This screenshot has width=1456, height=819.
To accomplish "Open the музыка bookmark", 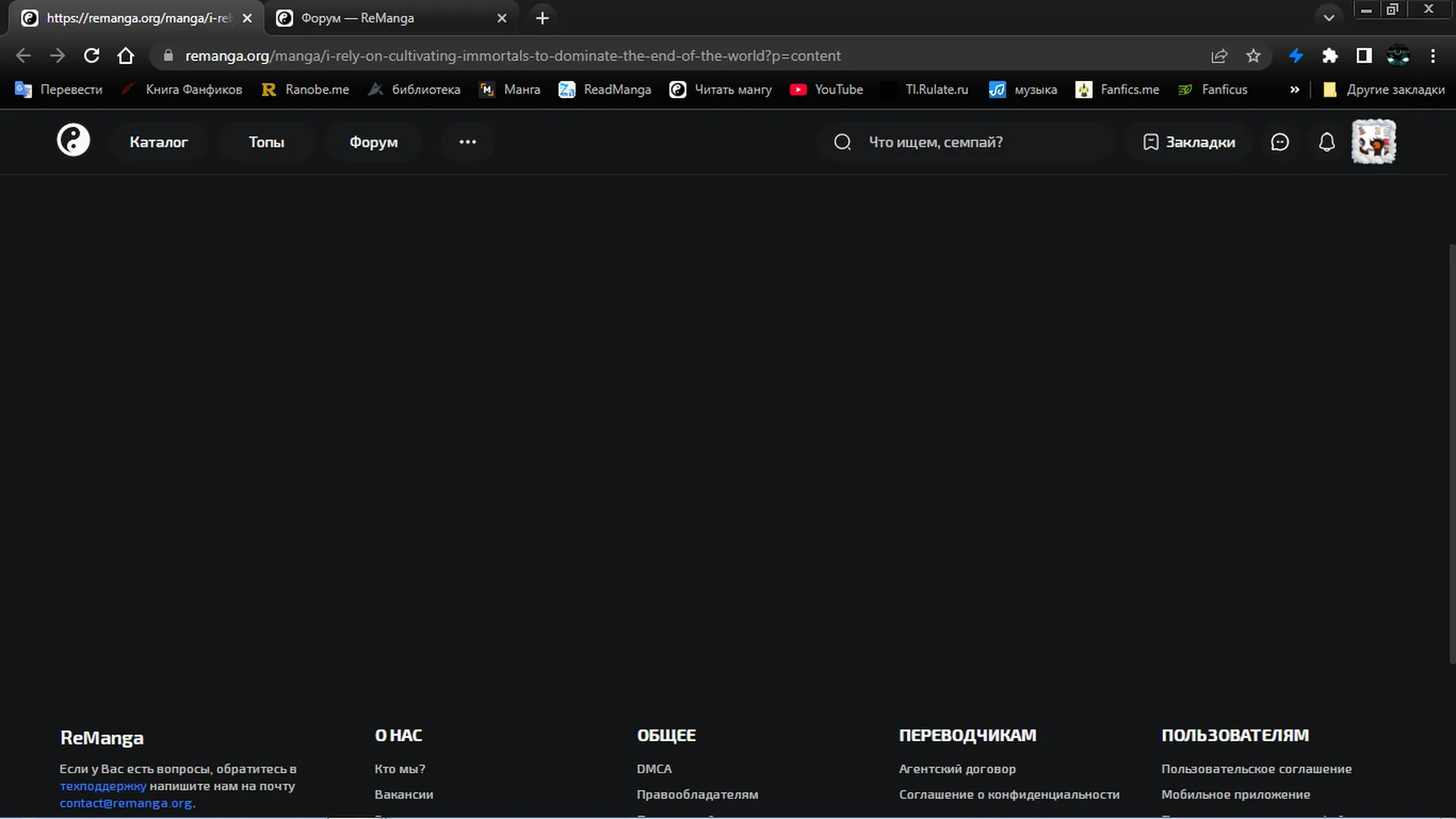I will (1023, 89).
